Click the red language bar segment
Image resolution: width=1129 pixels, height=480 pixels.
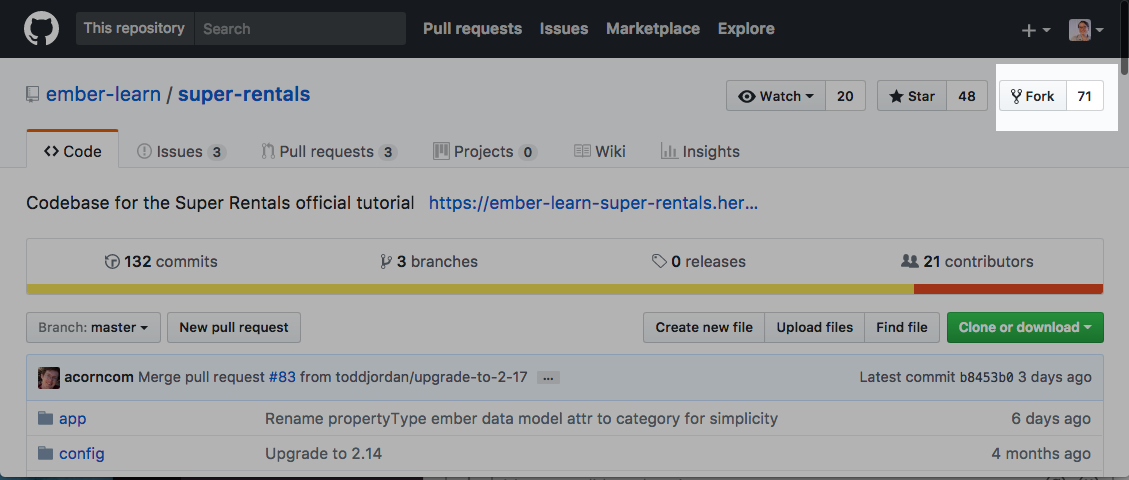pos(1009,289)
